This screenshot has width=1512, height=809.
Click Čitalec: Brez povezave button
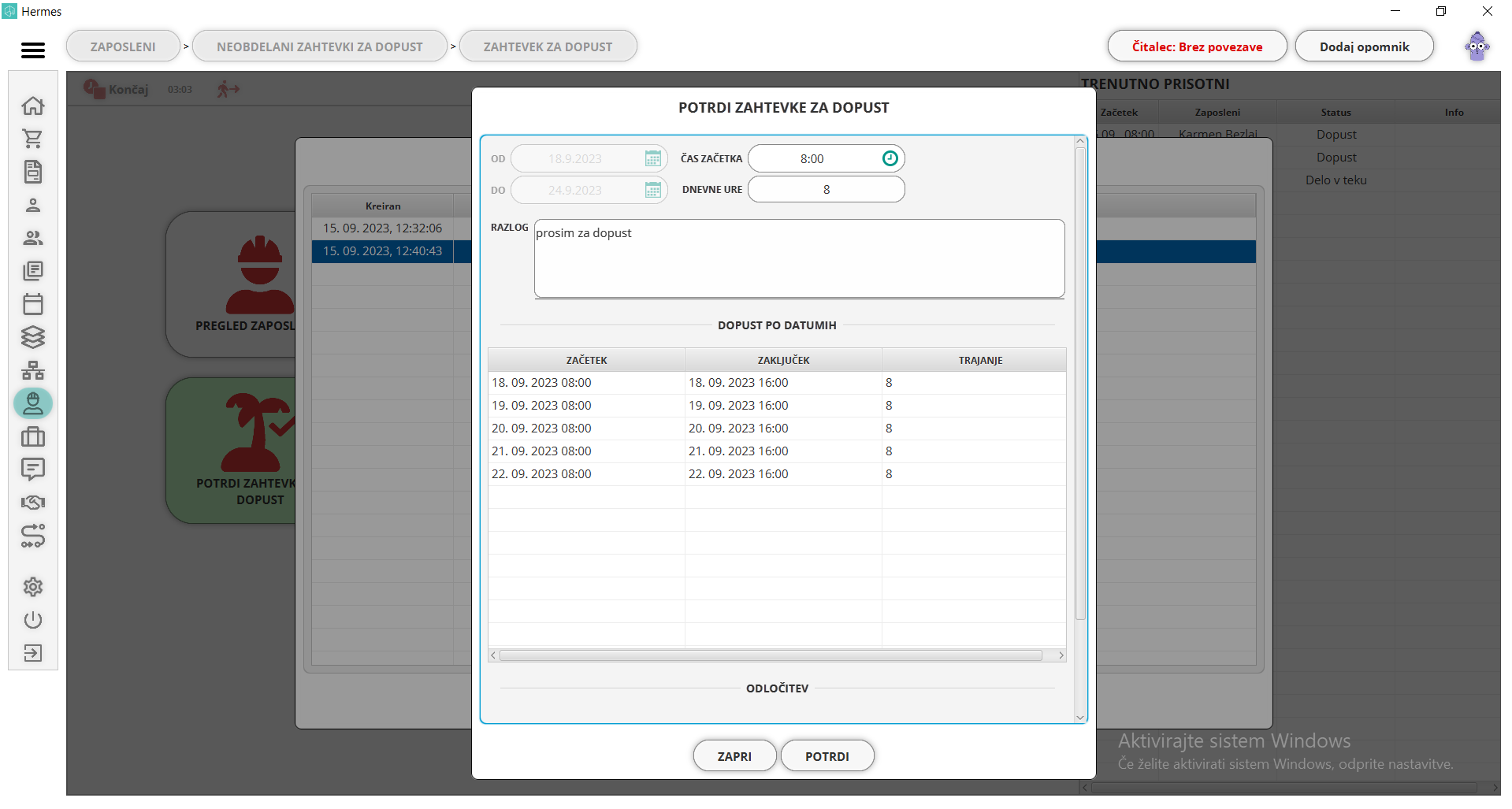(x=1197, y=46)
